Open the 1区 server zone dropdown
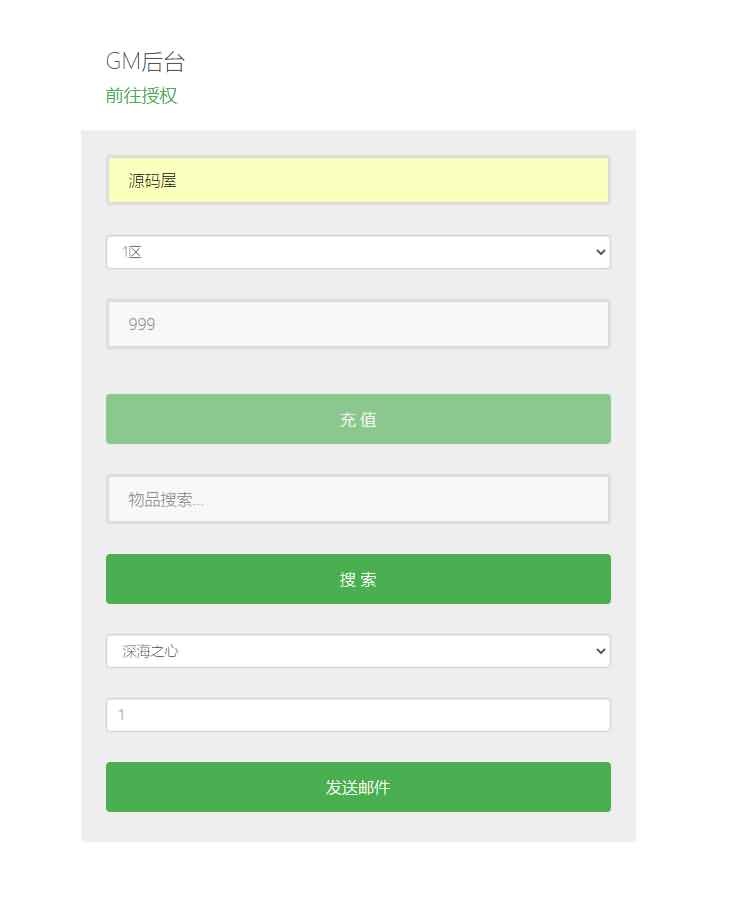 tap(358, 252)
